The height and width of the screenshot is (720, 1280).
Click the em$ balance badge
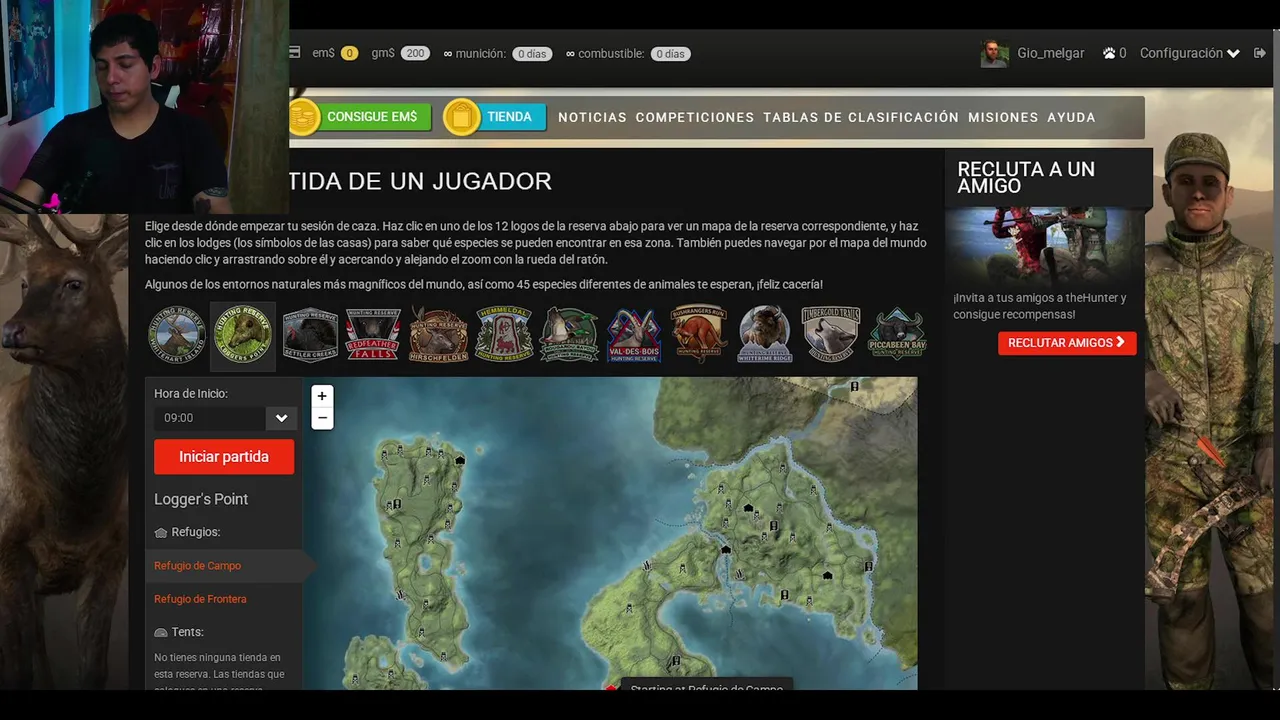tap(349, 54)
